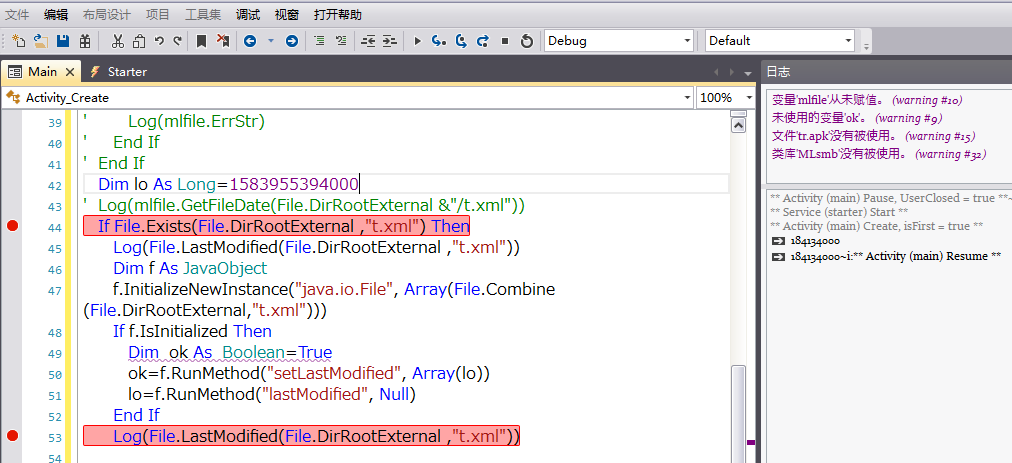Toggle bookmark using the bookmark icon
The width and height of the screenshot is (1012, 463).
point(201,41)
